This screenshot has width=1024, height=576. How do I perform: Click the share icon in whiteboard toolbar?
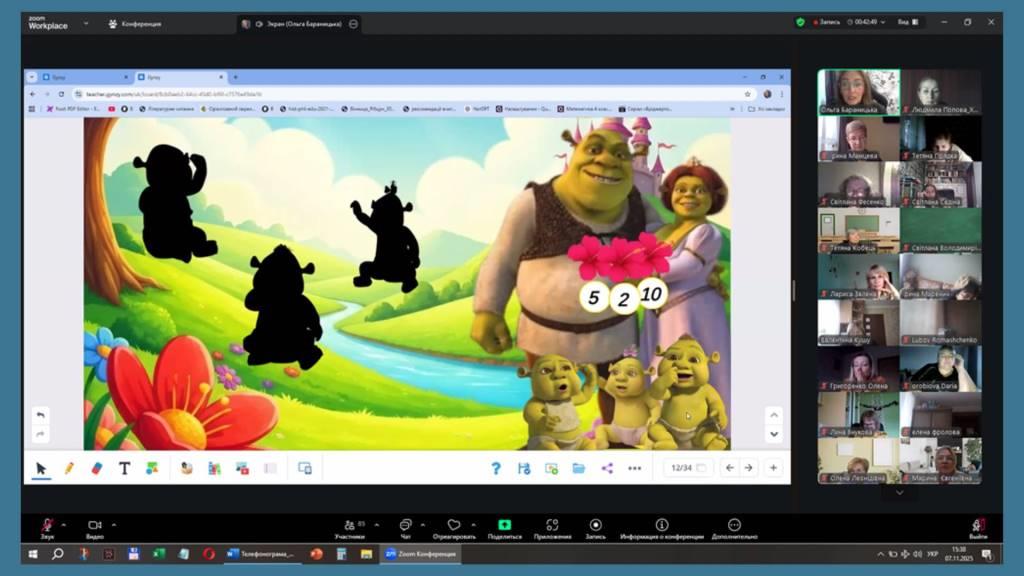pos(607,468)
